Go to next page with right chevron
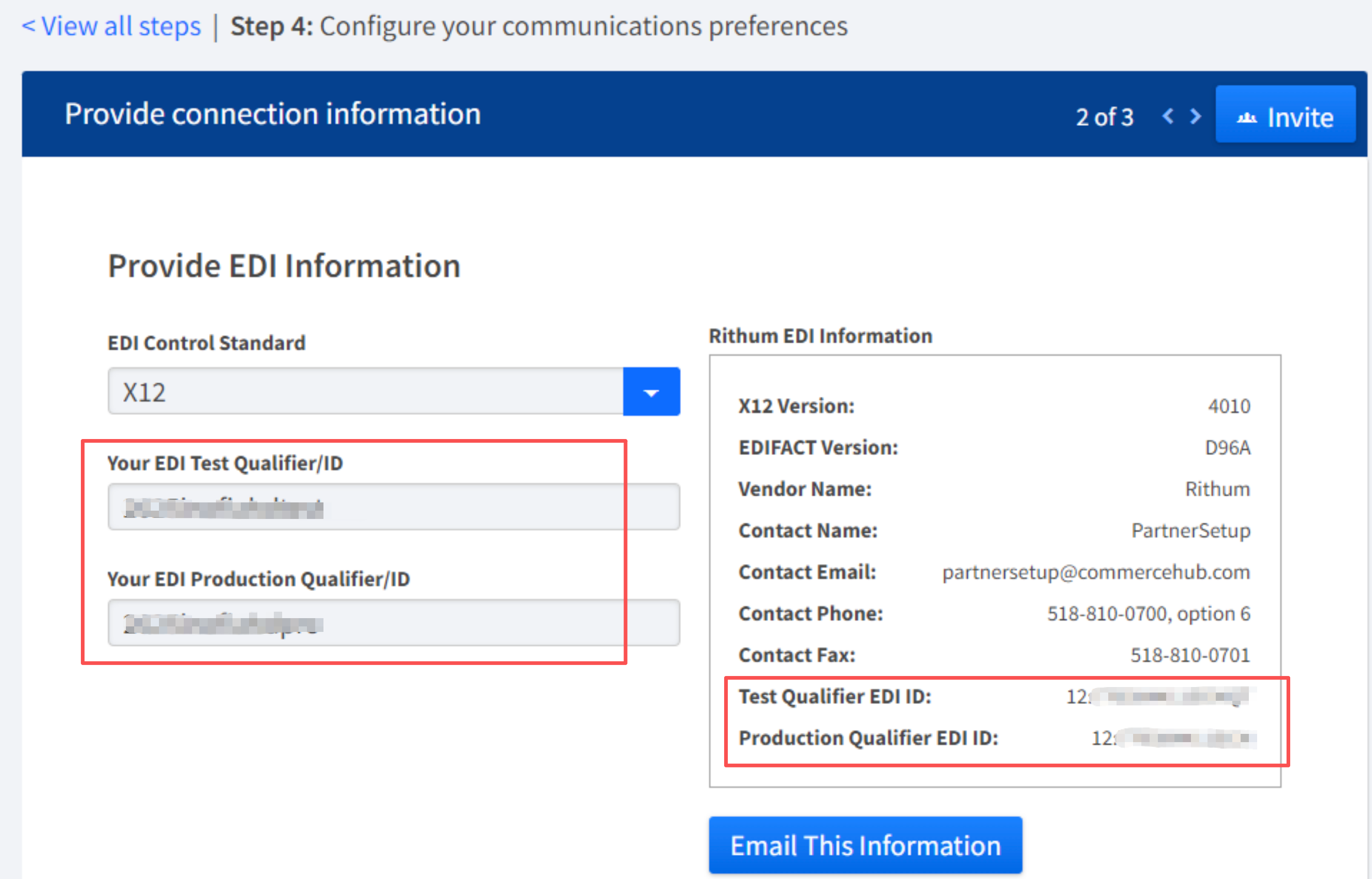The height and width of the screenshot is (879, 1372). [1195, 116]
